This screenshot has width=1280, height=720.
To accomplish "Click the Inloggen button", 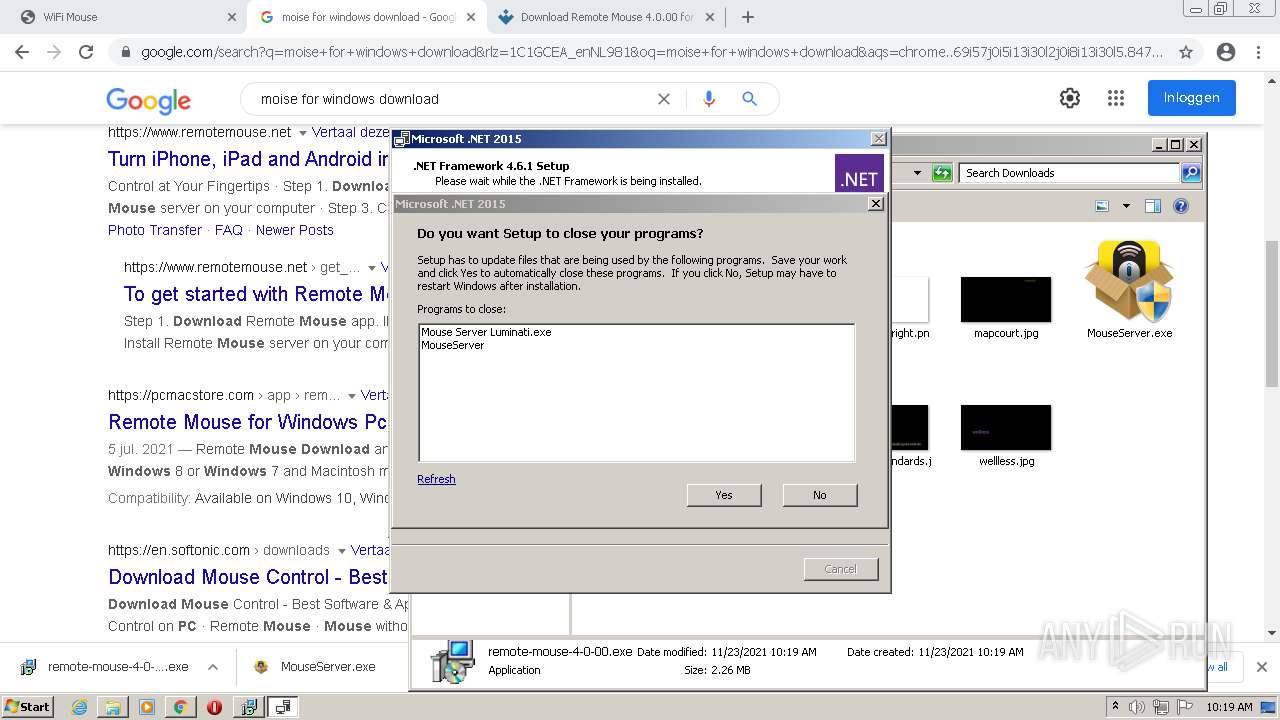I will coord(1192,98).
